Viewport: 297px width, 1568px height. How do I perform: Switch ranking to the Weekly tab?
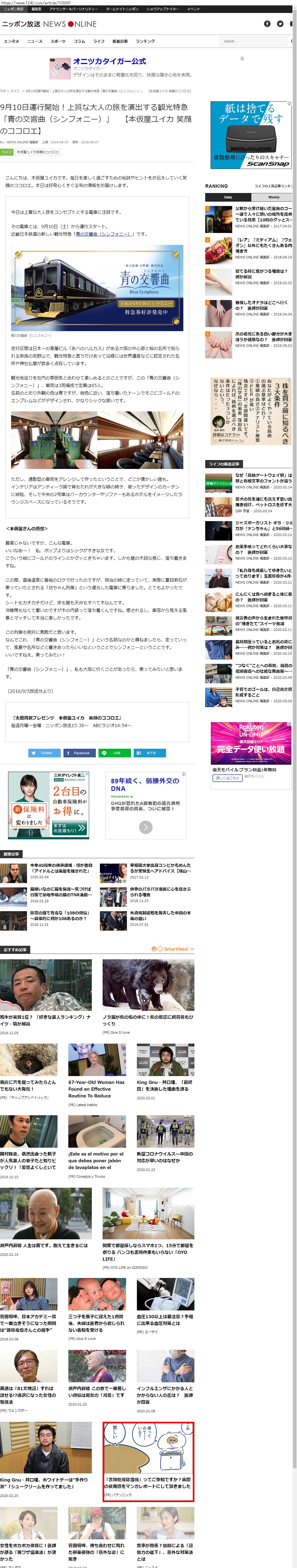pyautogui.click(x=274, y=197)
